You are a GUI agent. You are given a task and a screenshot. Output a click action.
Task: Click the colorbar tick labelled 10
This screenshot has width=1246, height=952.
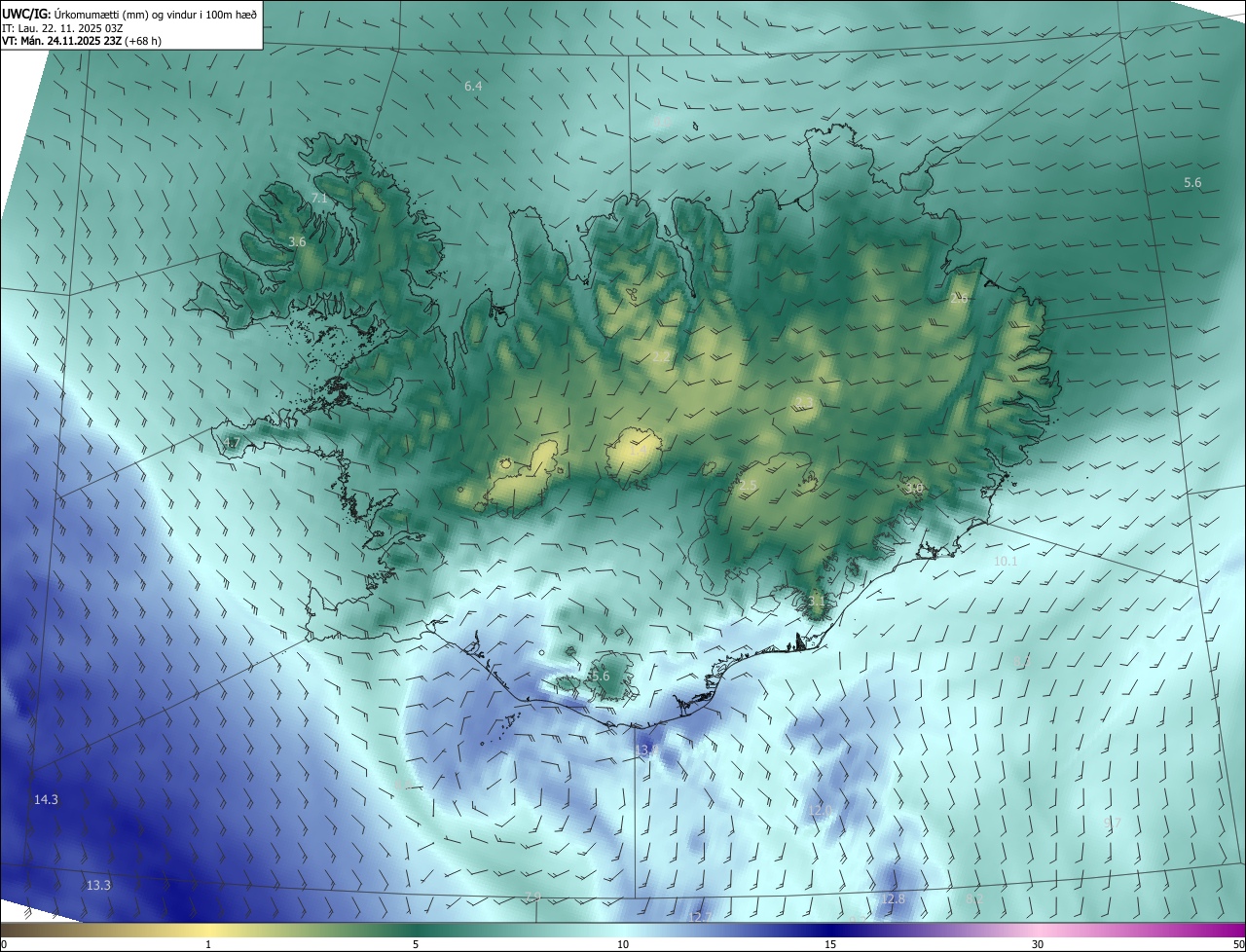click(623, 944)
